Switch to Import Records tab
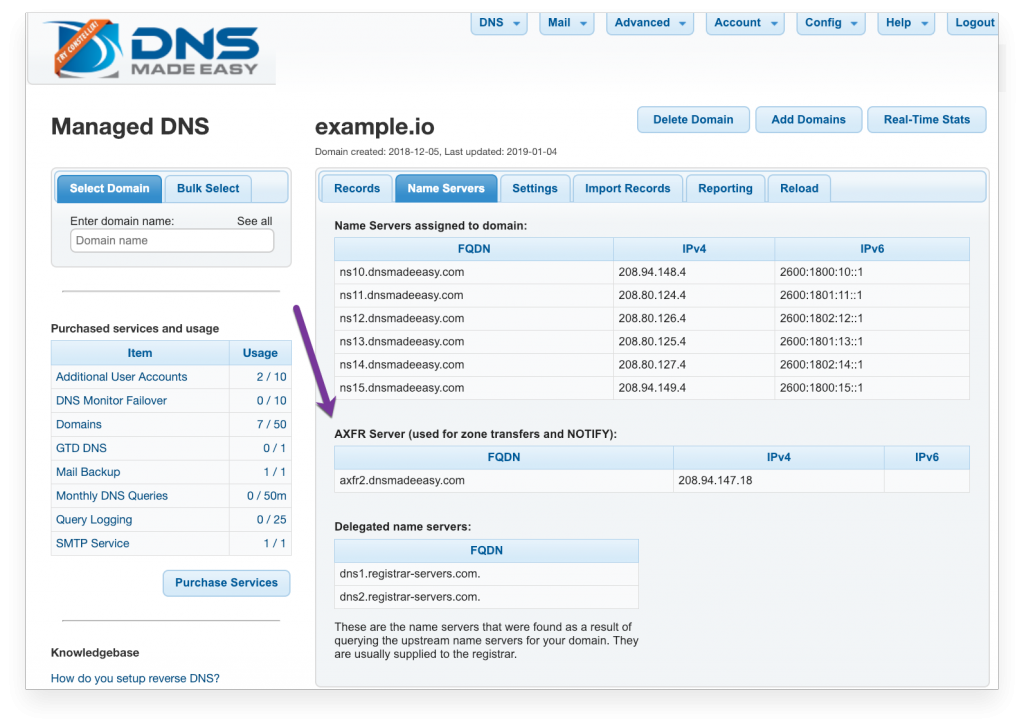The image size is (1024, 728). [628, 189]
